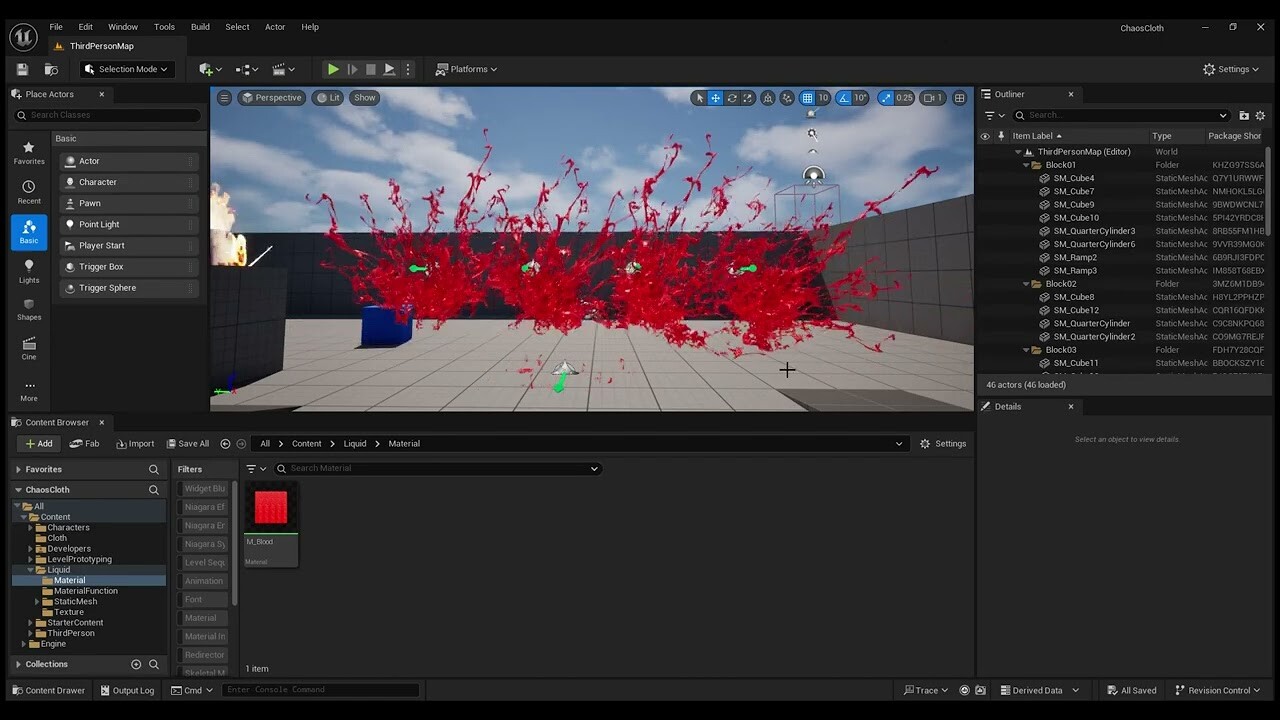Viewport: 1280px width, 720px height.
Task: Toggle scale snapping in the viewport
Action: coord(886,98)
